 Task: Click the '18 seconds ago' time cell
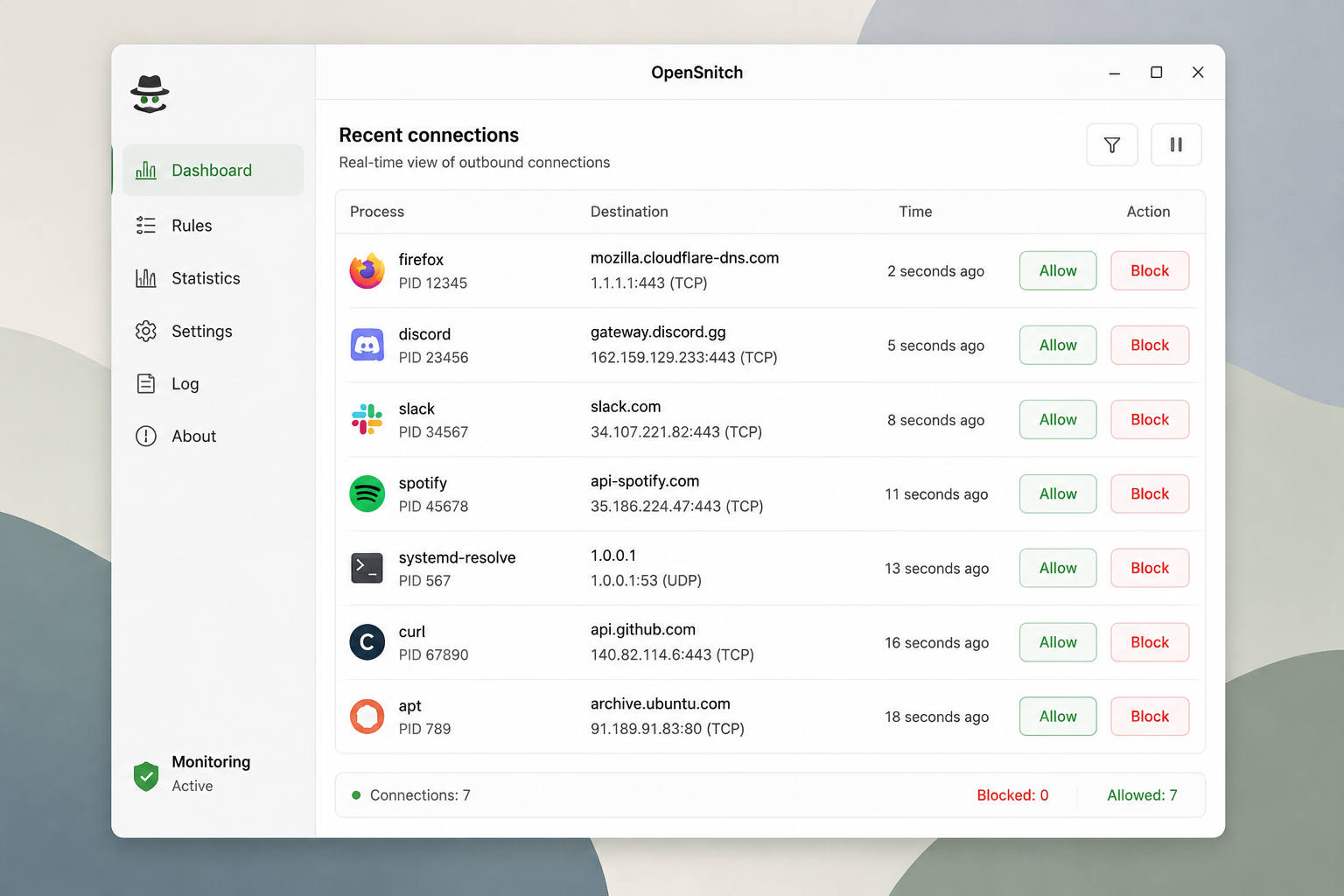[x=936, y=717]
